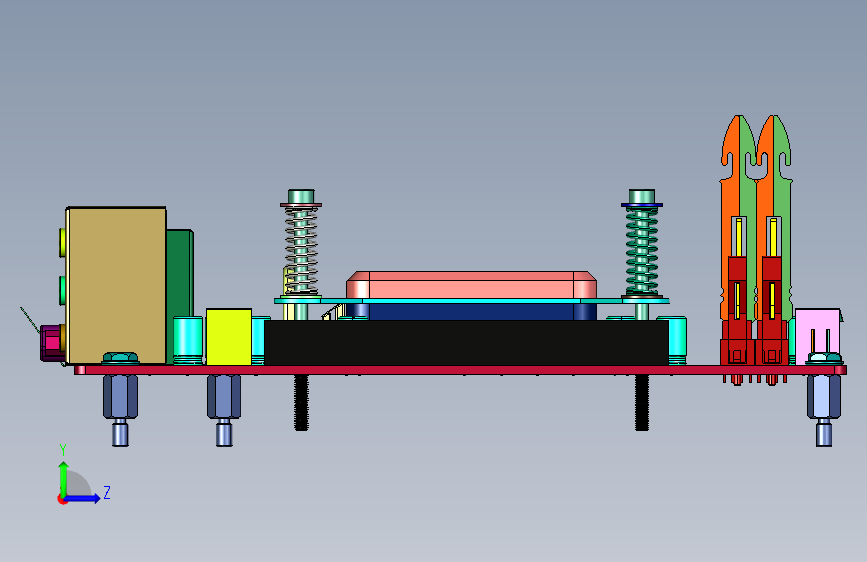Select the red circuit board edge

pyautogui.click(x=460, y=370)
